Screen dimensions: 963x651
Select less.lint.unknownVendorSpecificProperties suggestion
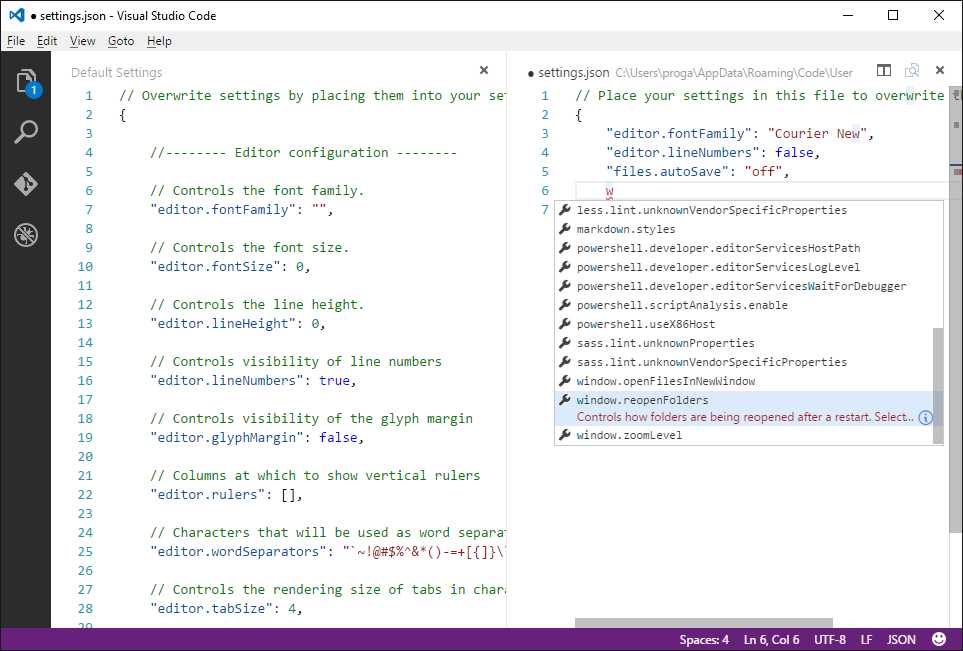tap(744, 210)
